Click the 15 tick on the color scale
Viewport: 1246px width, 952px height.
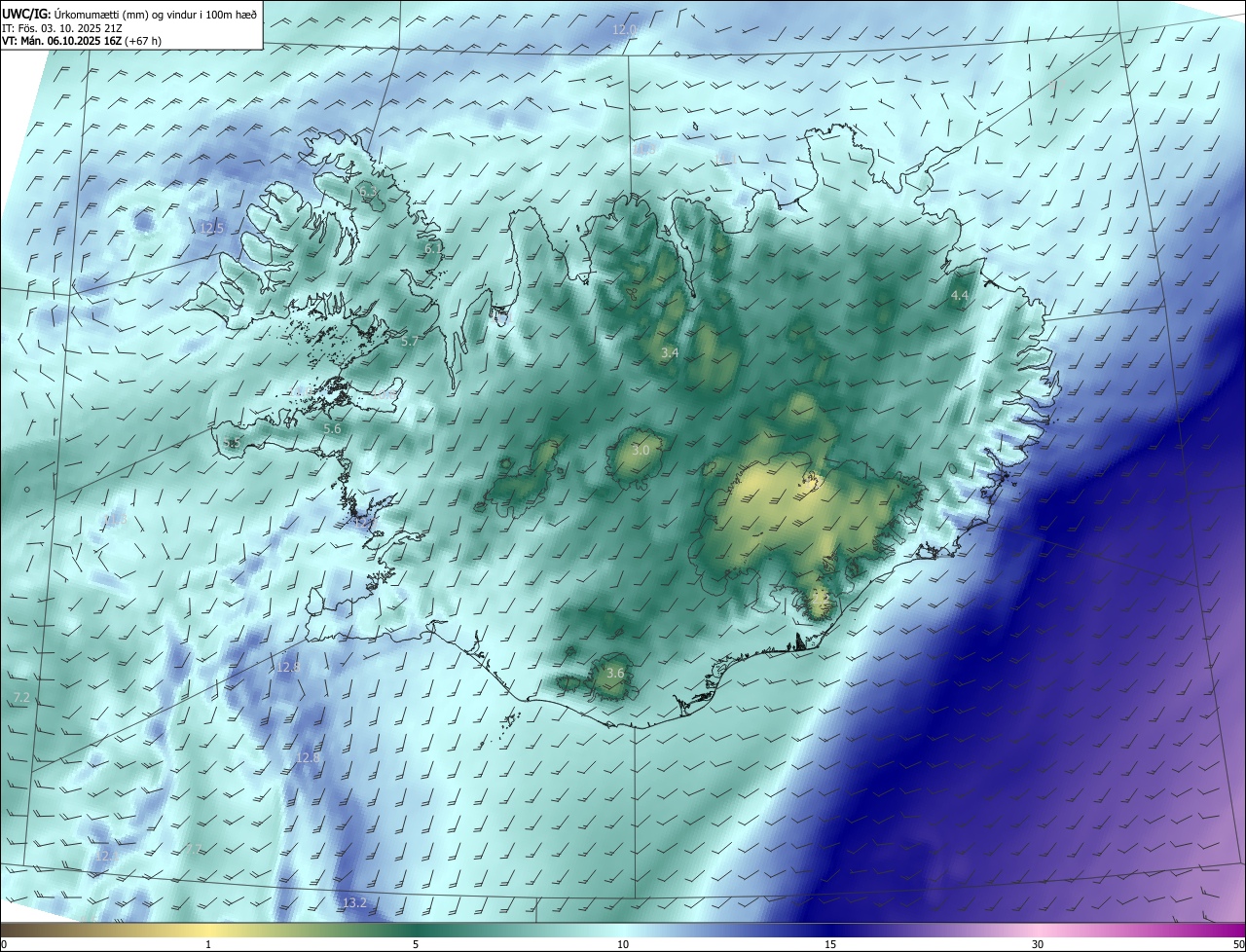pyautogui.click(x=830, y=944)
